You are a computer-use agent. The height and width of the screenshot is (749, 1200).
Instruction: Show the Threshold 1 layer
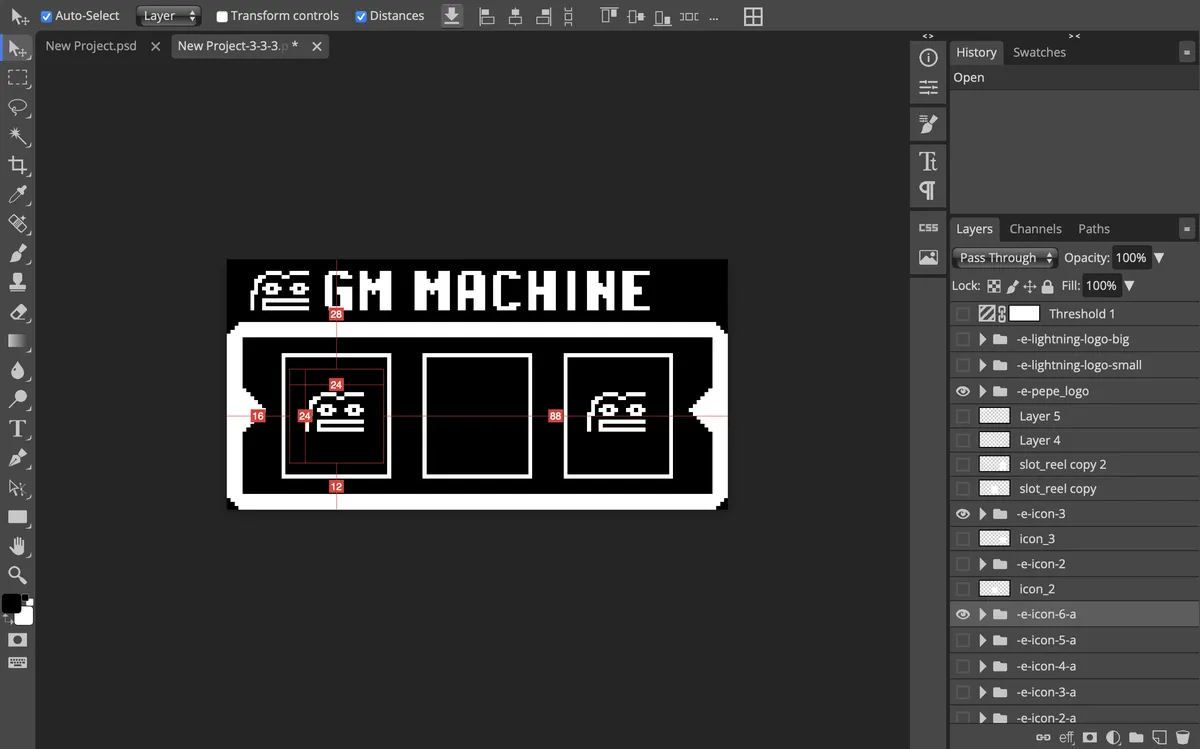963,314
